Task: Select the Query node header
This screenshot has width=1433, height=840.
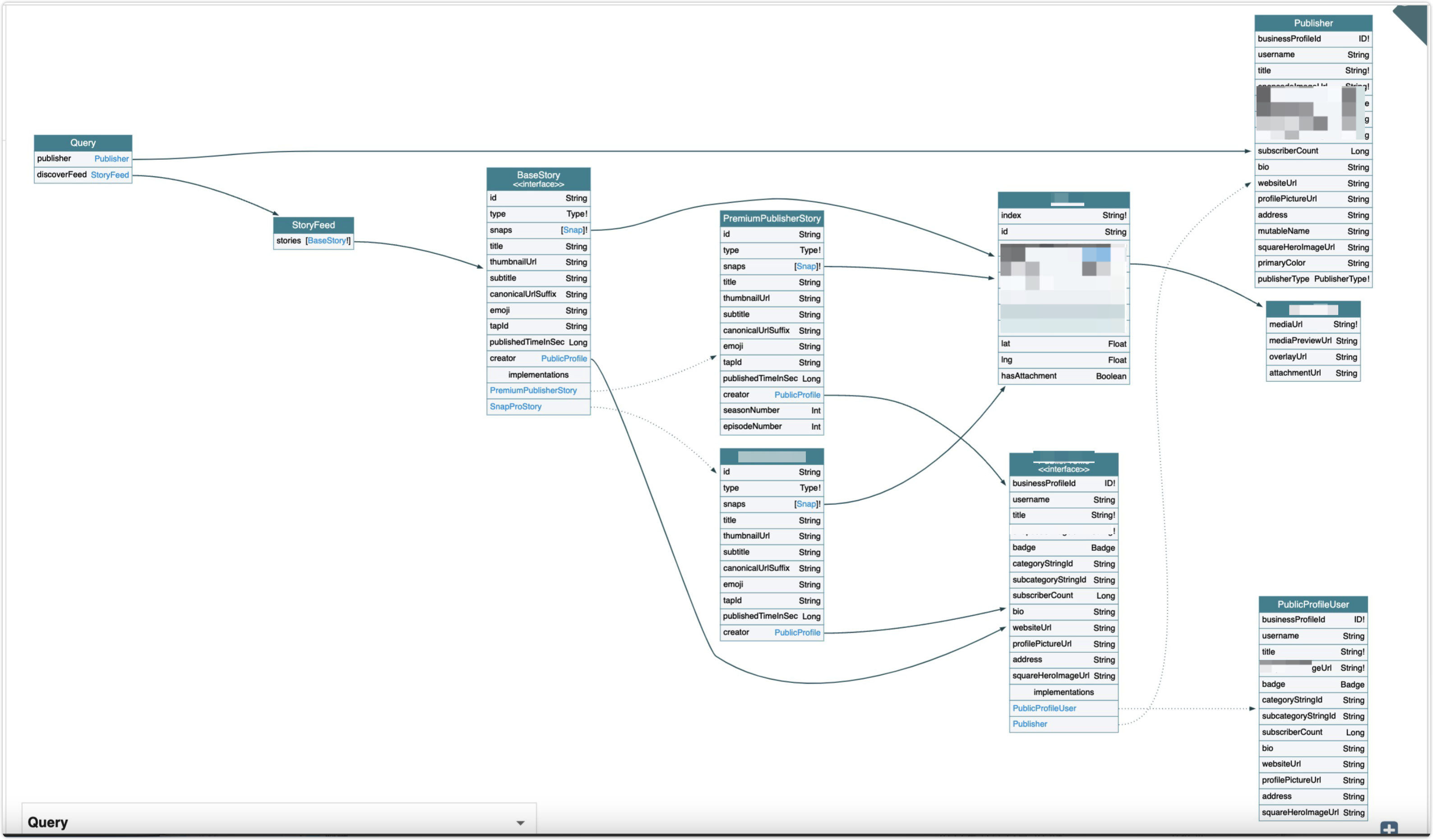Action: pyautogui.click(x=83, y=143)
